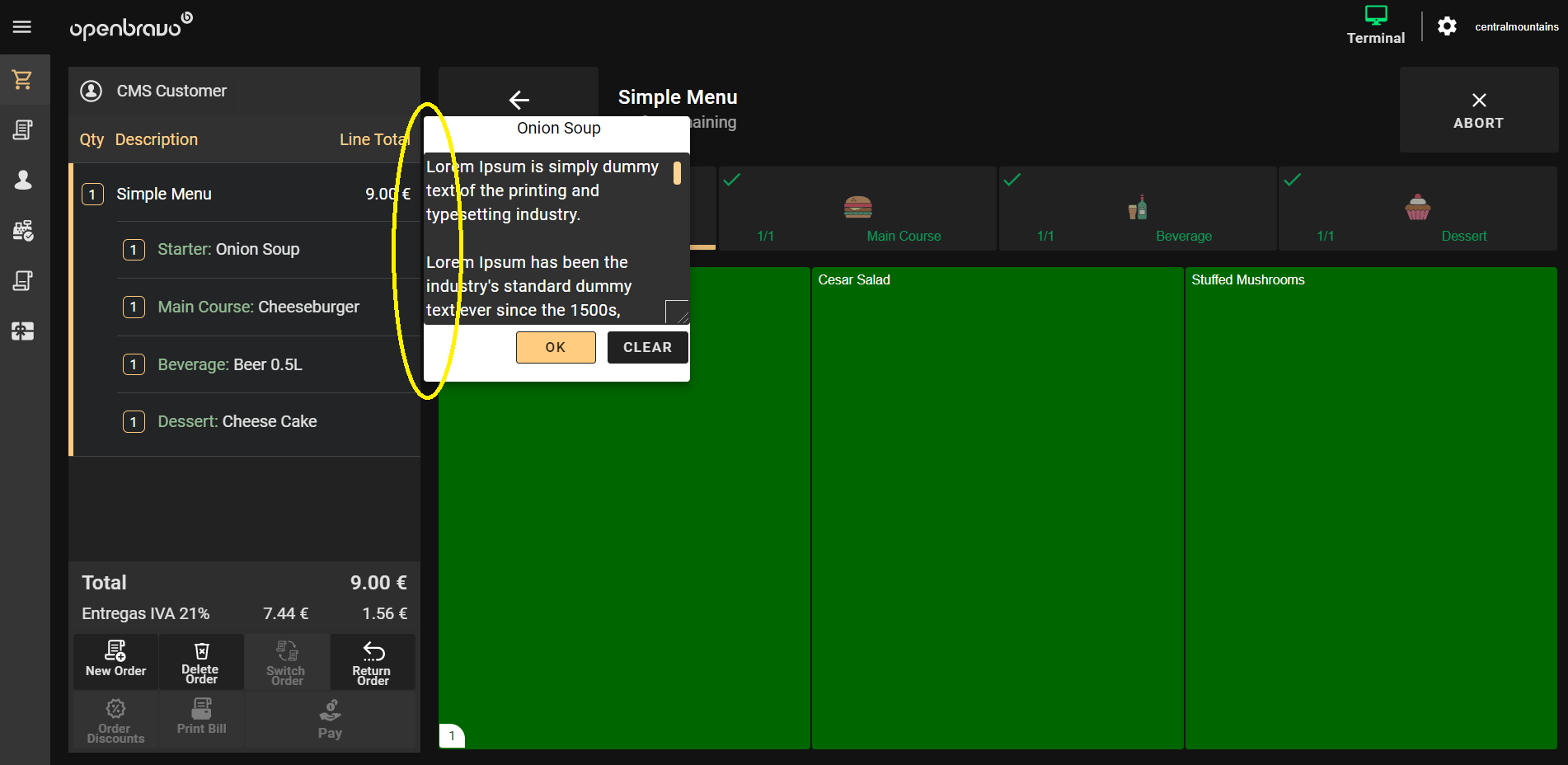Select the Beverage category tab

1138,209
